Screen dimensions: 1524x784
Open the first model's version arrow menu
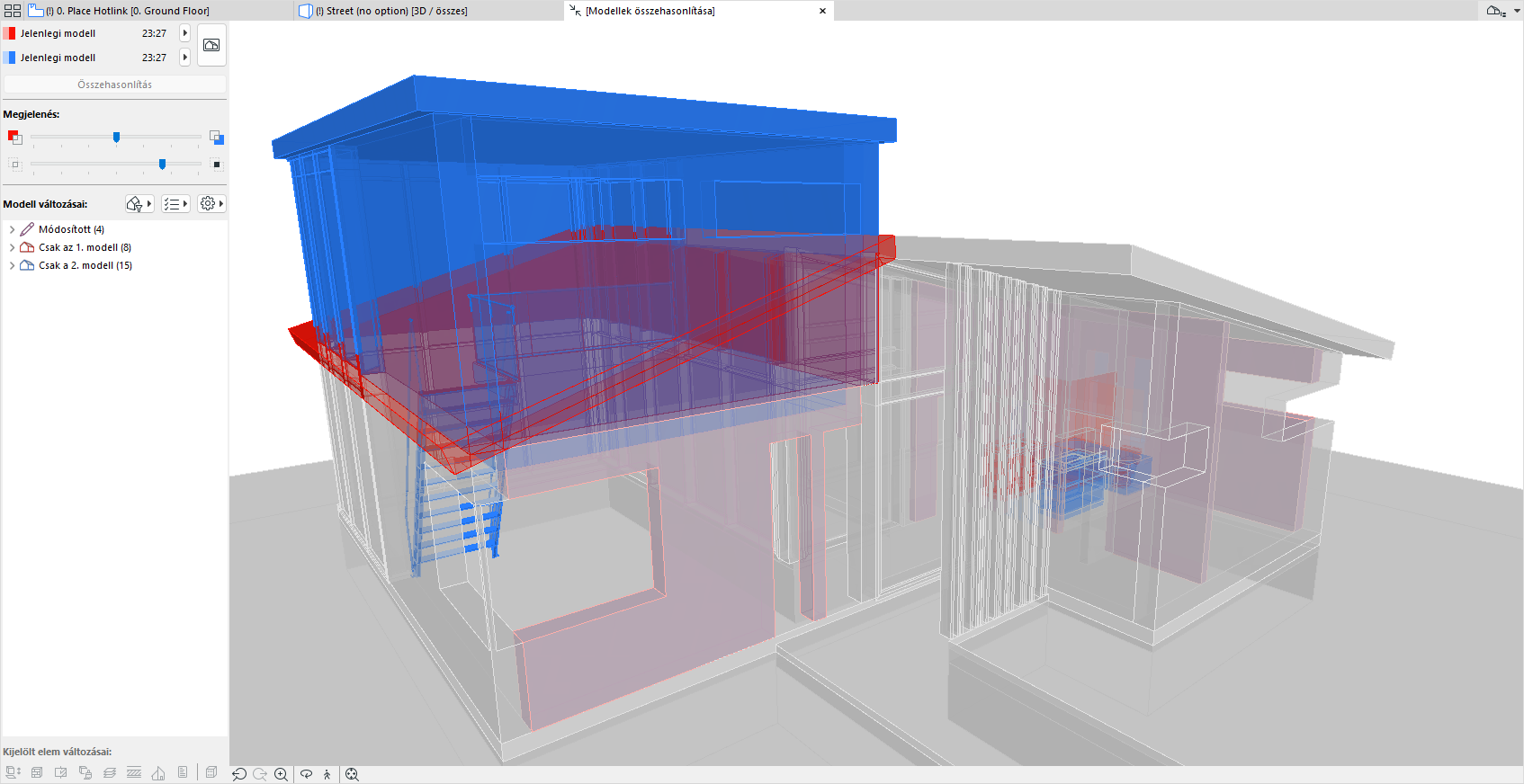[185, 33]
